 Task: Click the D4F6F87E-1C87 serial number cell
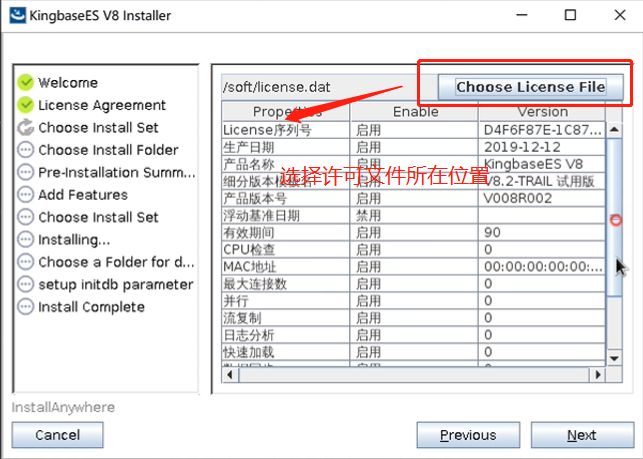point(542,130)
